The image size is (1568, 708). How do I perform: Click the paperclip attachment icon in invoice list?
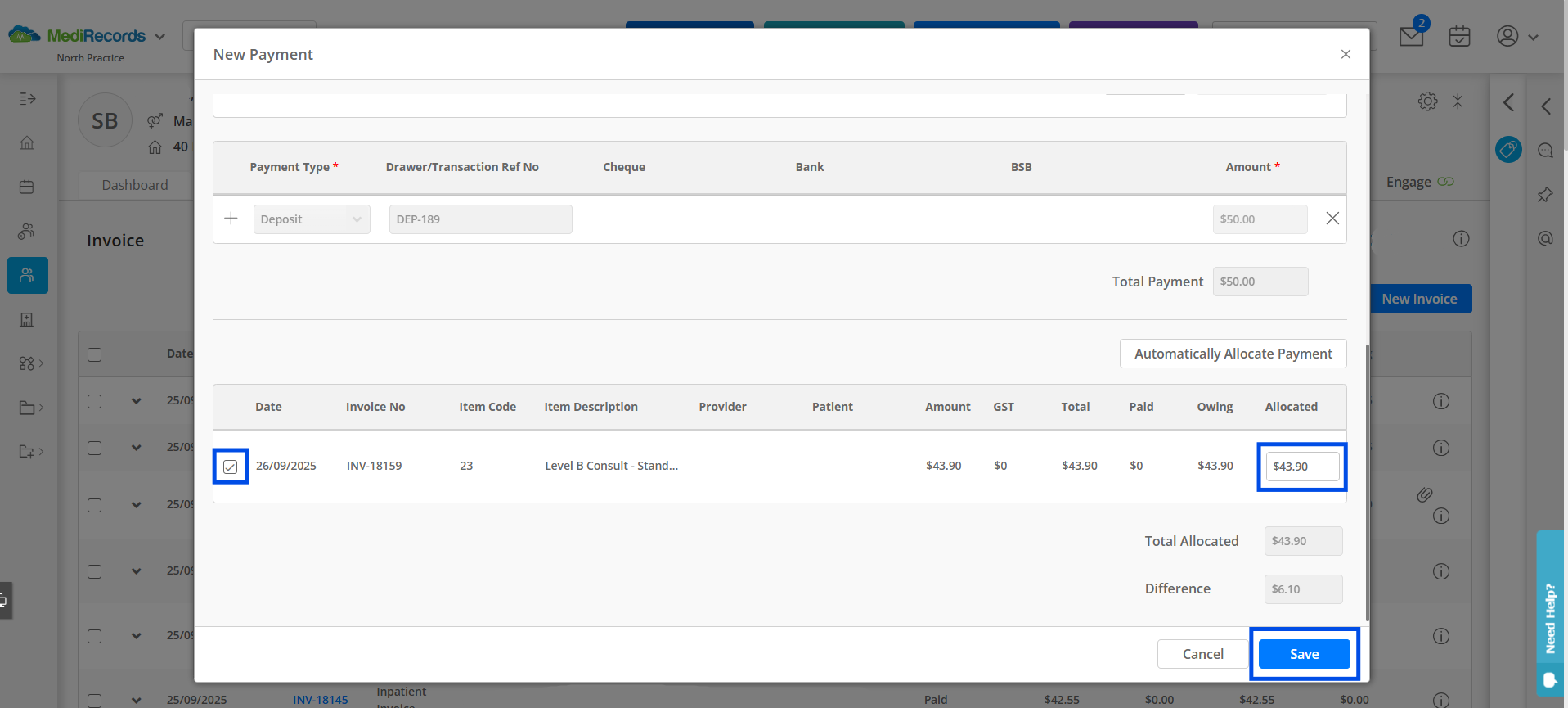1424,494
